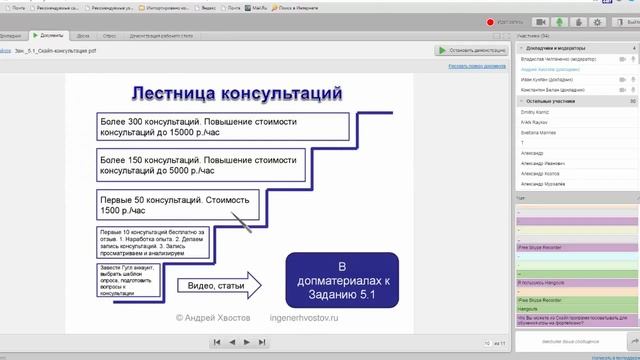This screenshot has height=360, width=640.
Task: Click Остановить демонстрацию button
Action: 471,50
